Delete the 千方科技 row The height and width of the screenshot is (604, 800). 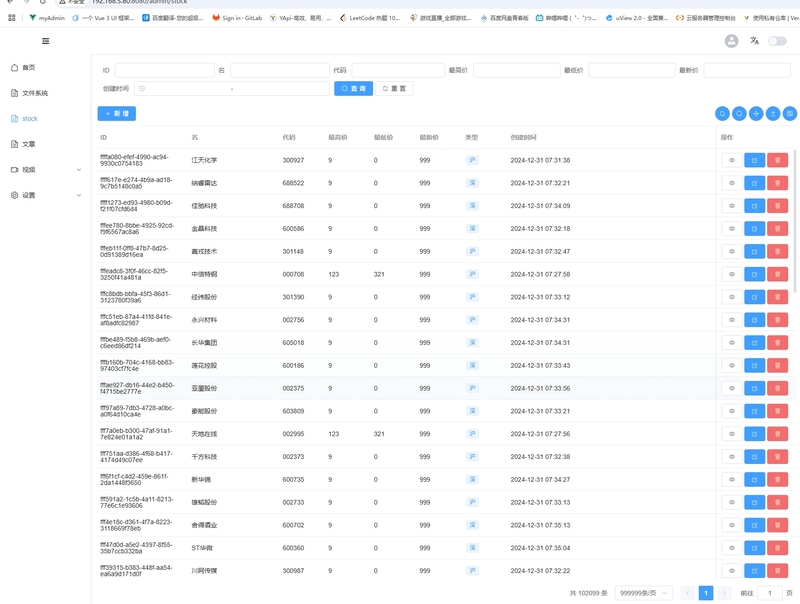pyautogui.click(x=778, y=457)
